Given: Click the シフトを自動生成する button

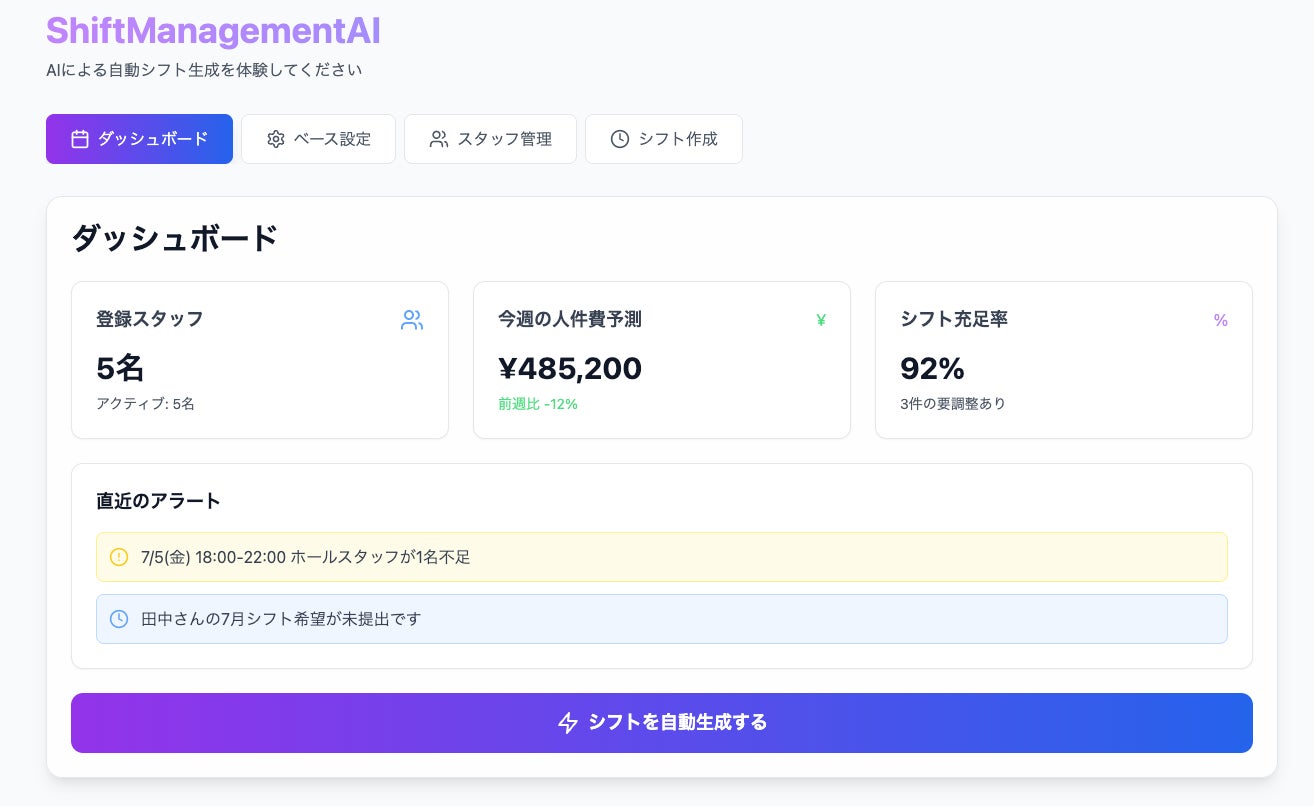Looking at the screenshot, I should (x=662, y=723).
